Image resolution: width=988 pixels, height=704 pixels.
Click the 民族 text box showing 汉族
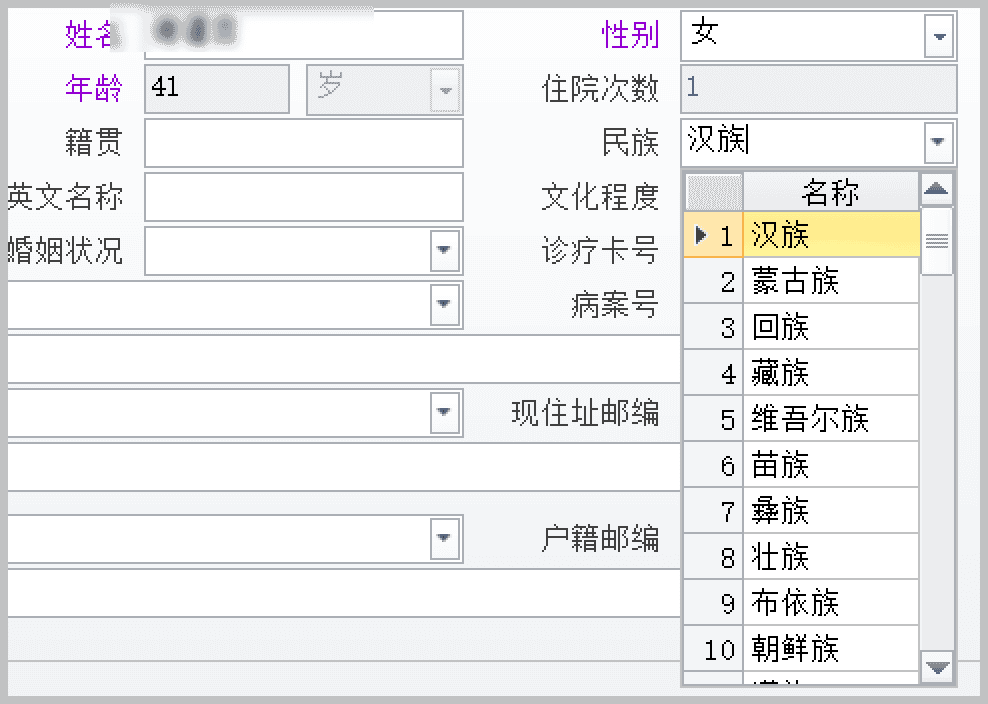(x=802, y=142)
